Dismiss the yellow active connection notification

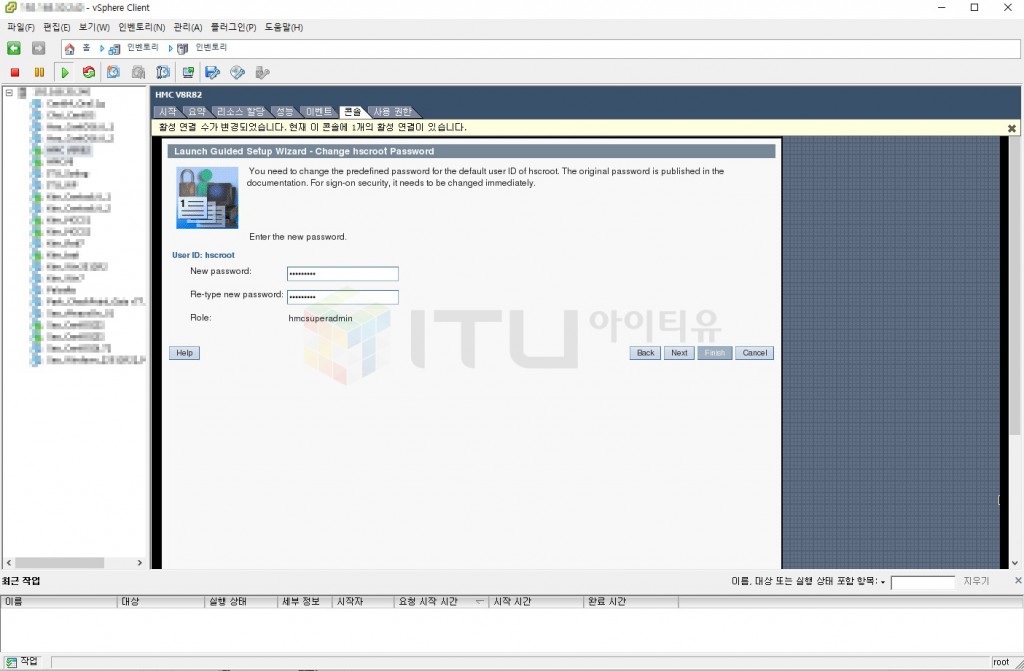1011,128
